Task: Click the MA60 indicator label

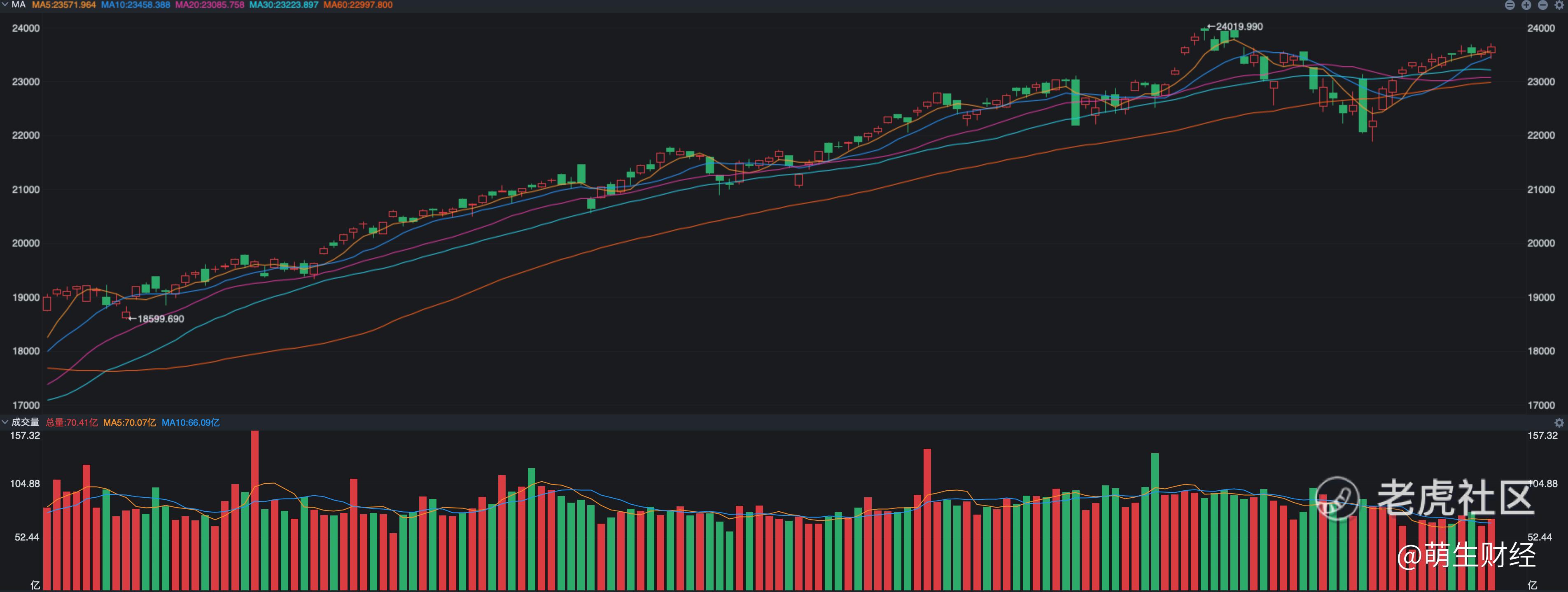Action: click(358, 5)
